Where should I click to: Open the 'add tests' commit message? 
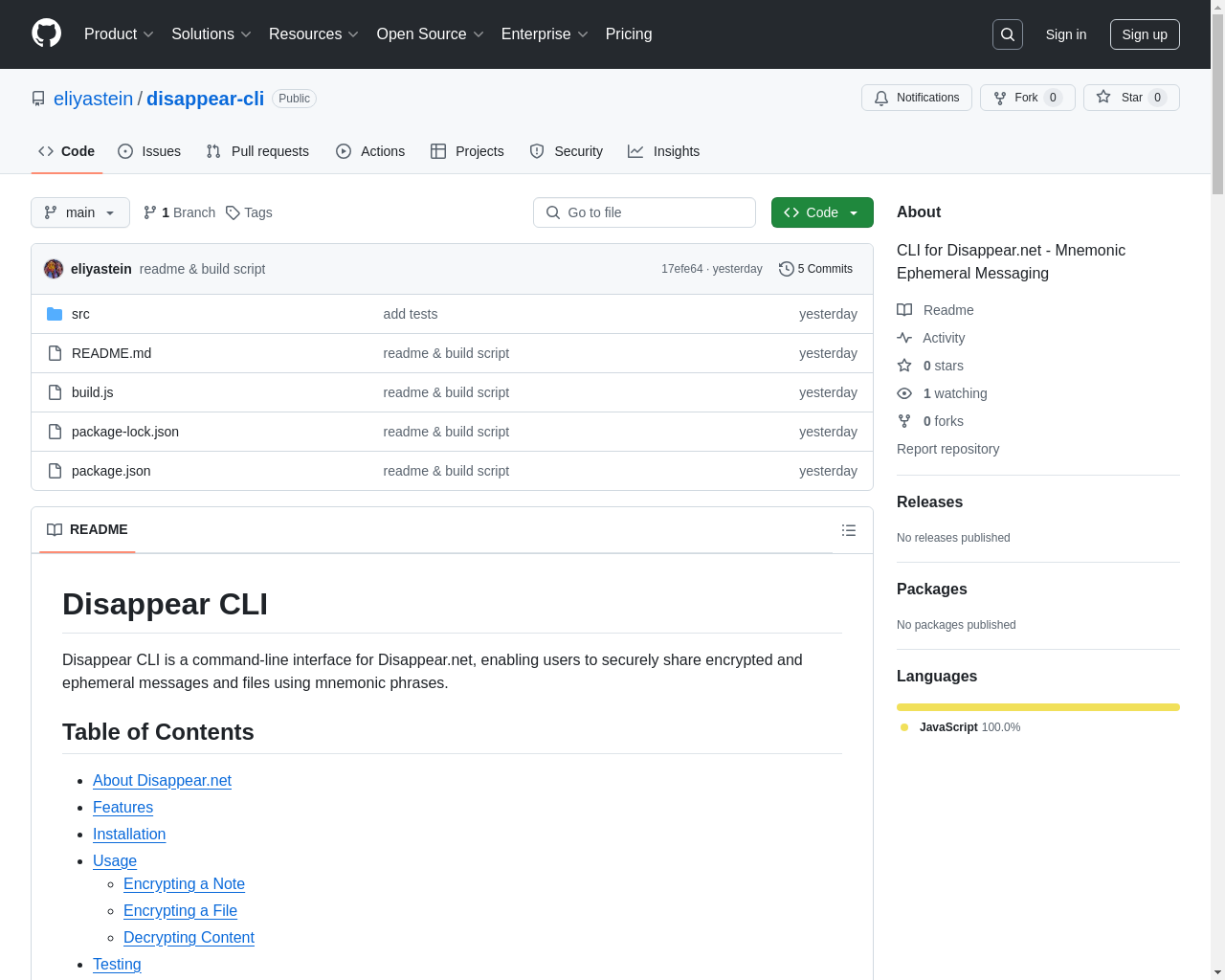[410, 314]
